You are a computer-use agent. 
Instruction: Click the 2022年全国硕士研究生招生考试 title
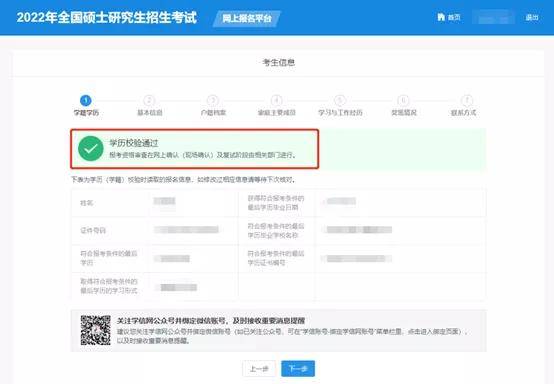click(x=106, y=18)
